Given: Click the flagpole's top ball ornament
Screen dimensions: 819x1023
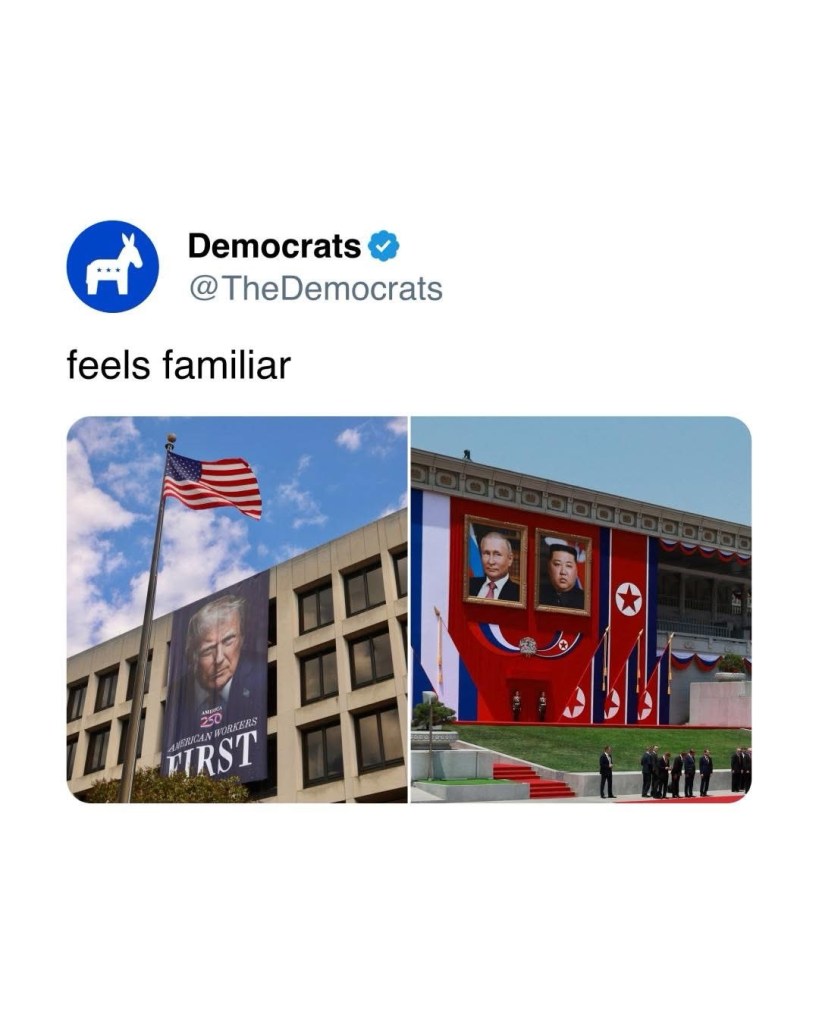Looking at the screenshot, I should [171, 438].
